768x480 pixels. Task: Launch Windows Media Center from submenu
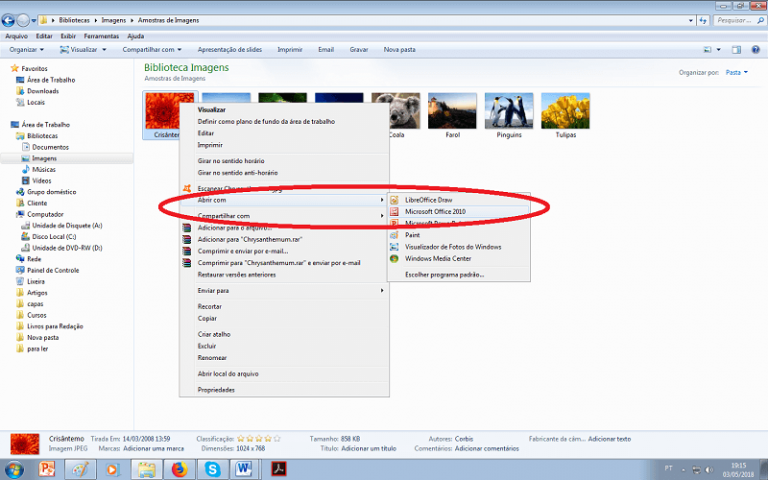(438, 258)
